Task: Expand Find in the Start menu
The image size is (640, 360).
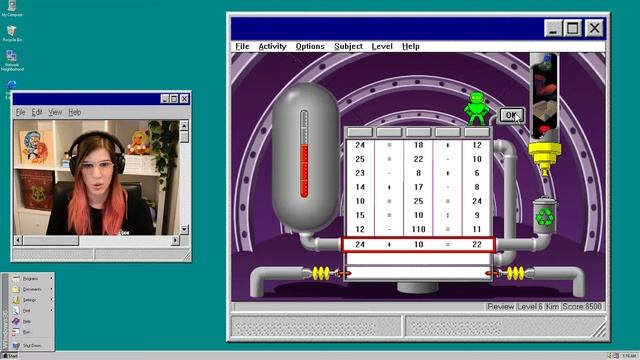Action: point(32,311)
